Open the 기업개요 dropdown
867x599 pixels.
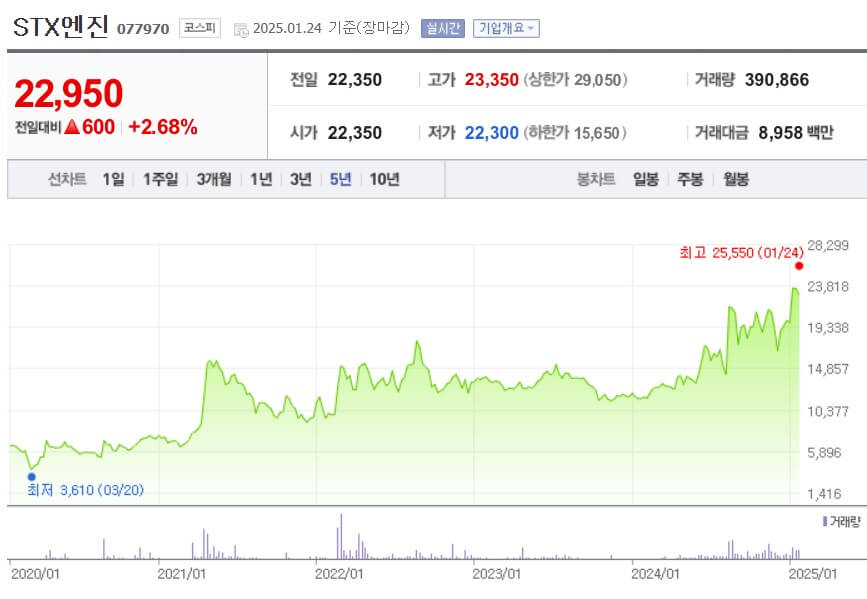click(505, 28)
